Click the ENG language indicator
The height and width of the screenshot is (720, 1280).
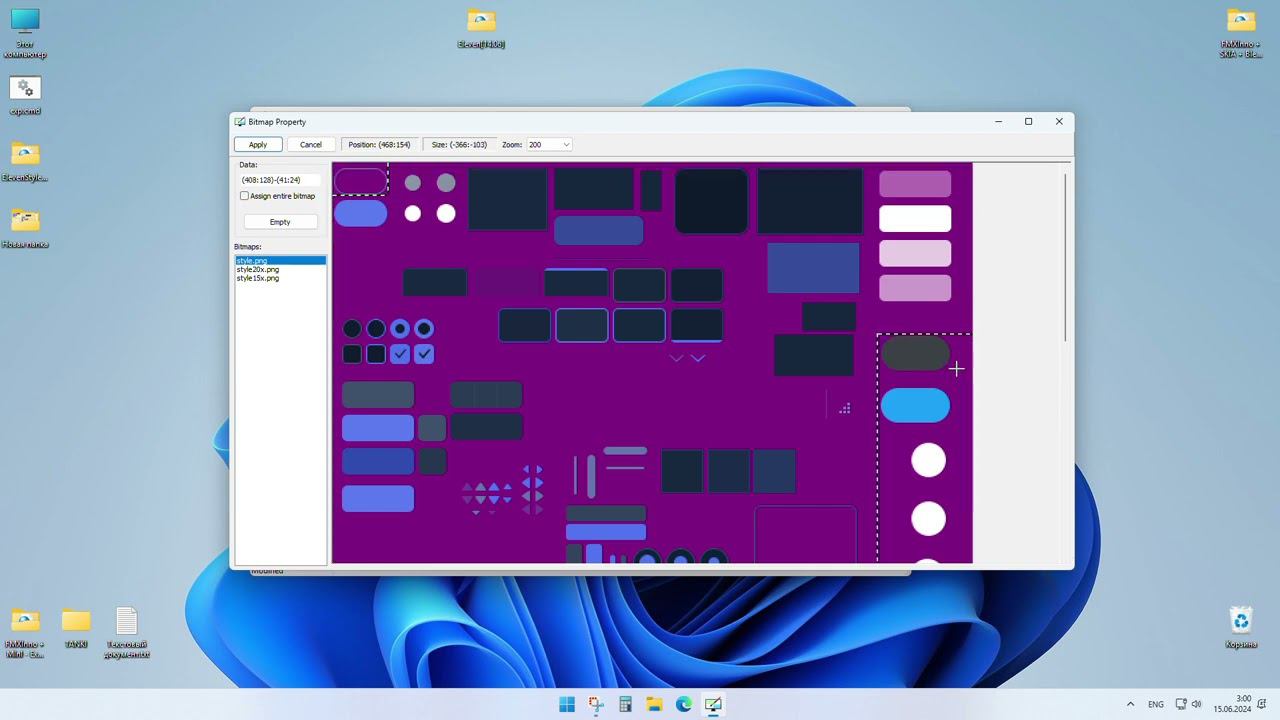[1156, 704]
